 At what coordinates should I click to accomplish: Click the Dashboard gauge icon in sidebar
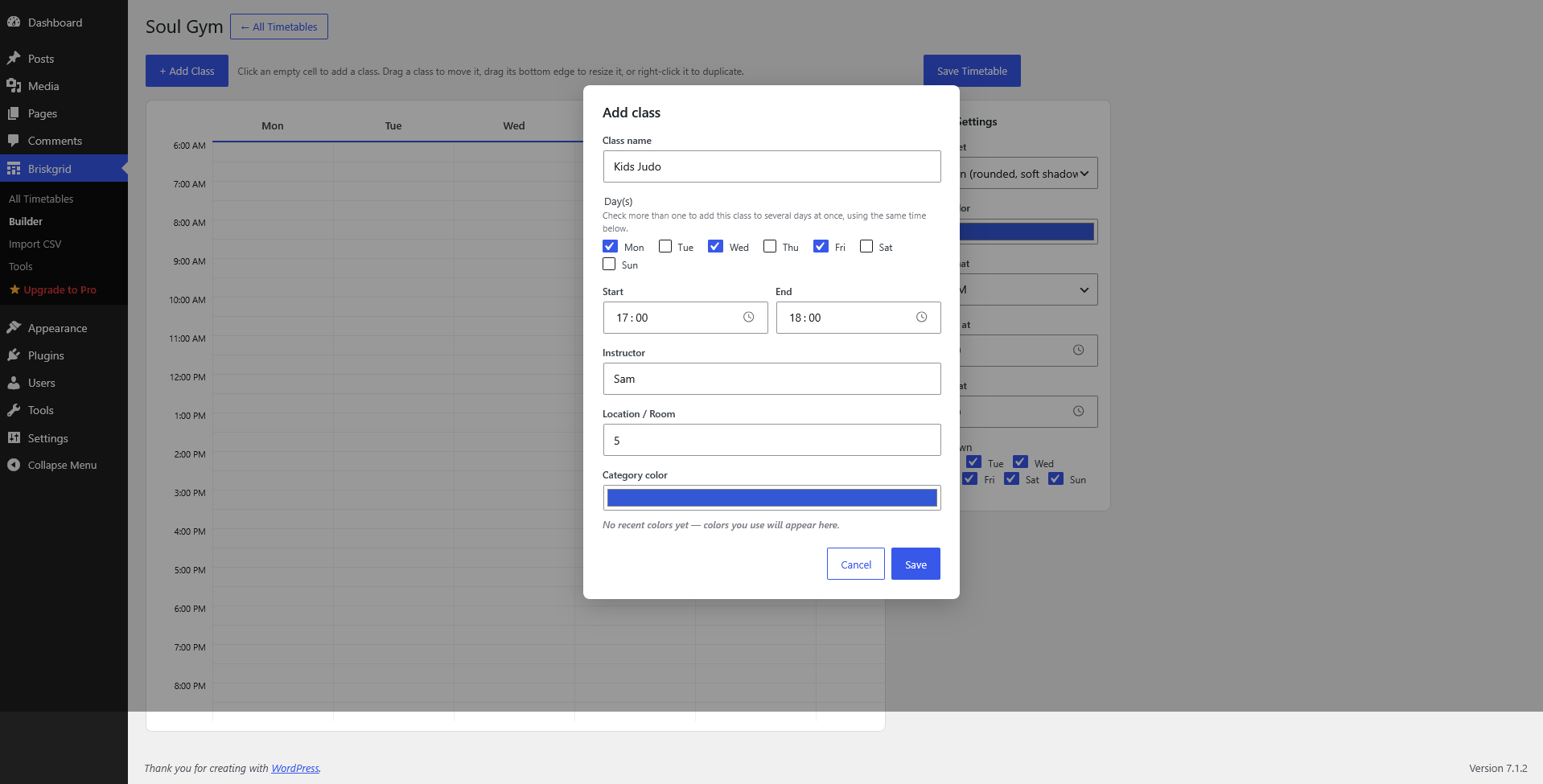point(14,23)
